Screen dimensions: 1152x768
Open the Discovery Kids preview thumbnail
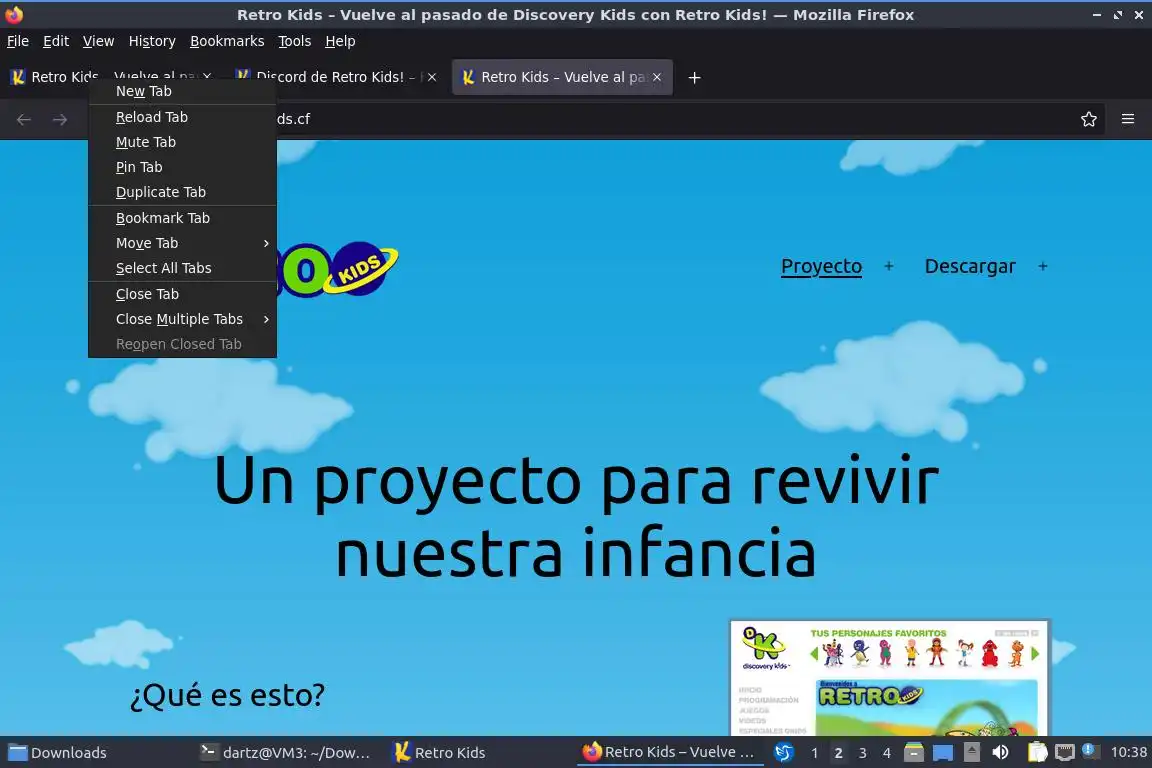pos(890,678)
